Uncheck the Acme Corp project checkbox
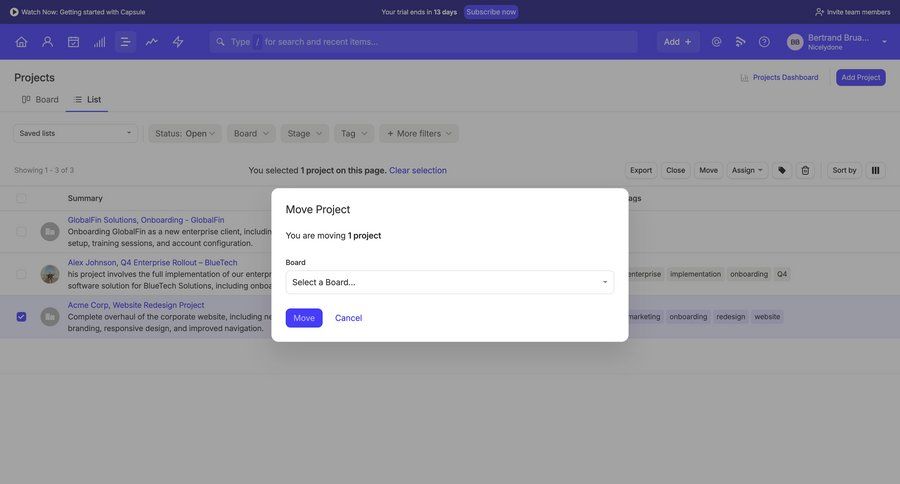 point(21,317)
